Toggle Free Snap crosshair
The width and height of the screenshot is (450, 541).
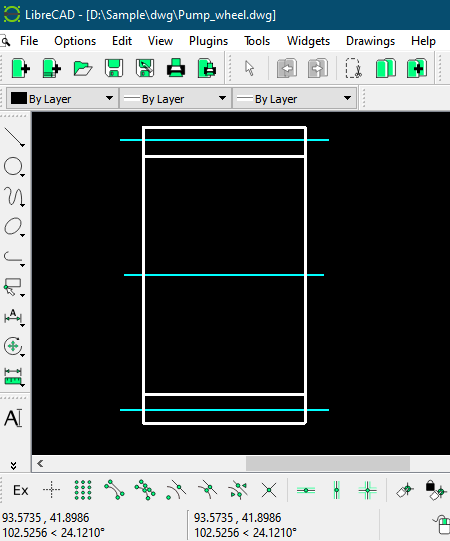[51, 490]
